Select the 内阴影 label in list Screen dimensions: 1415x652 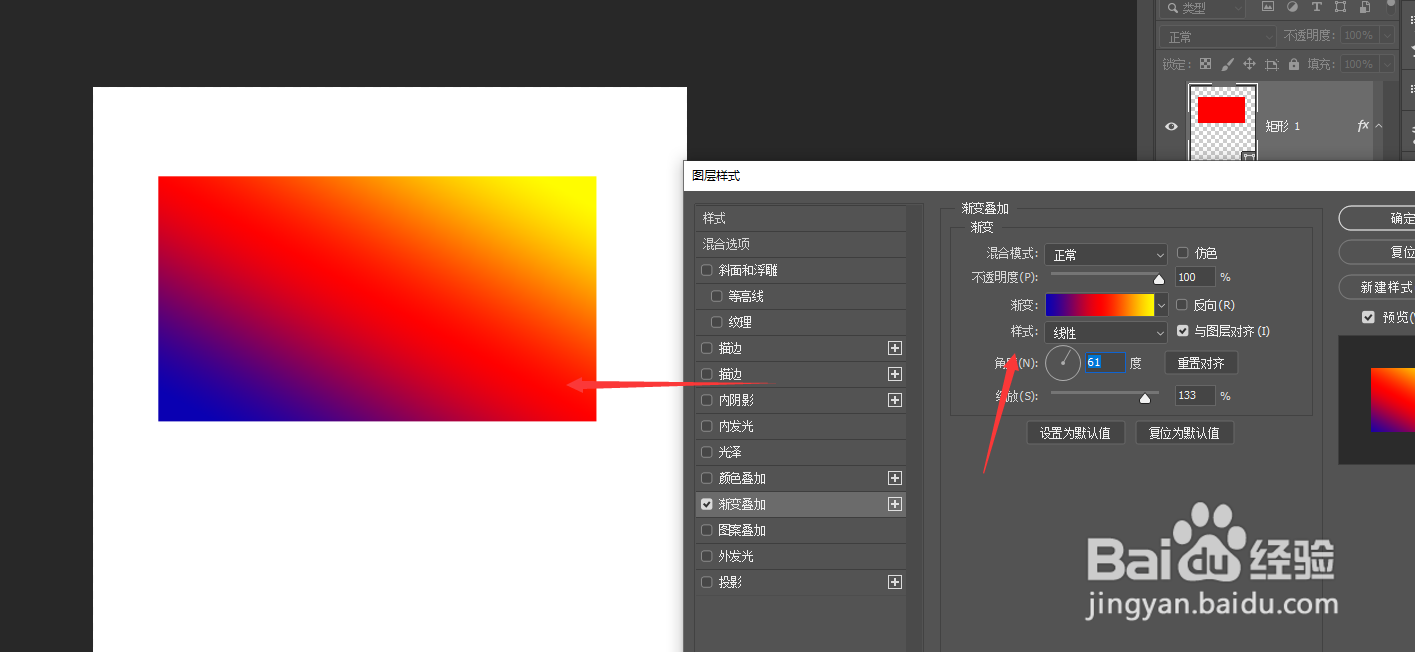(736, 400)
